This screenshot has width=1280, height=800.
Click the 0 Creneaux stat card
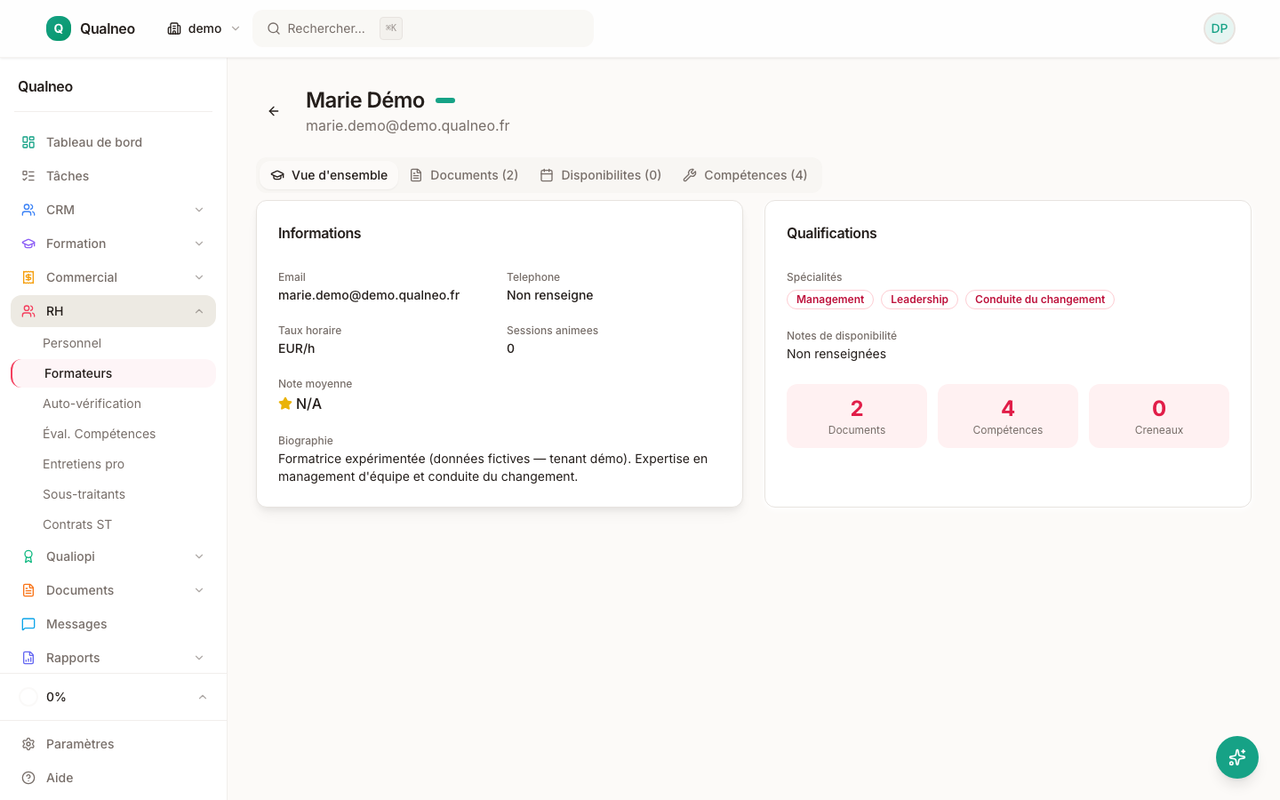tap(1159, 416)
